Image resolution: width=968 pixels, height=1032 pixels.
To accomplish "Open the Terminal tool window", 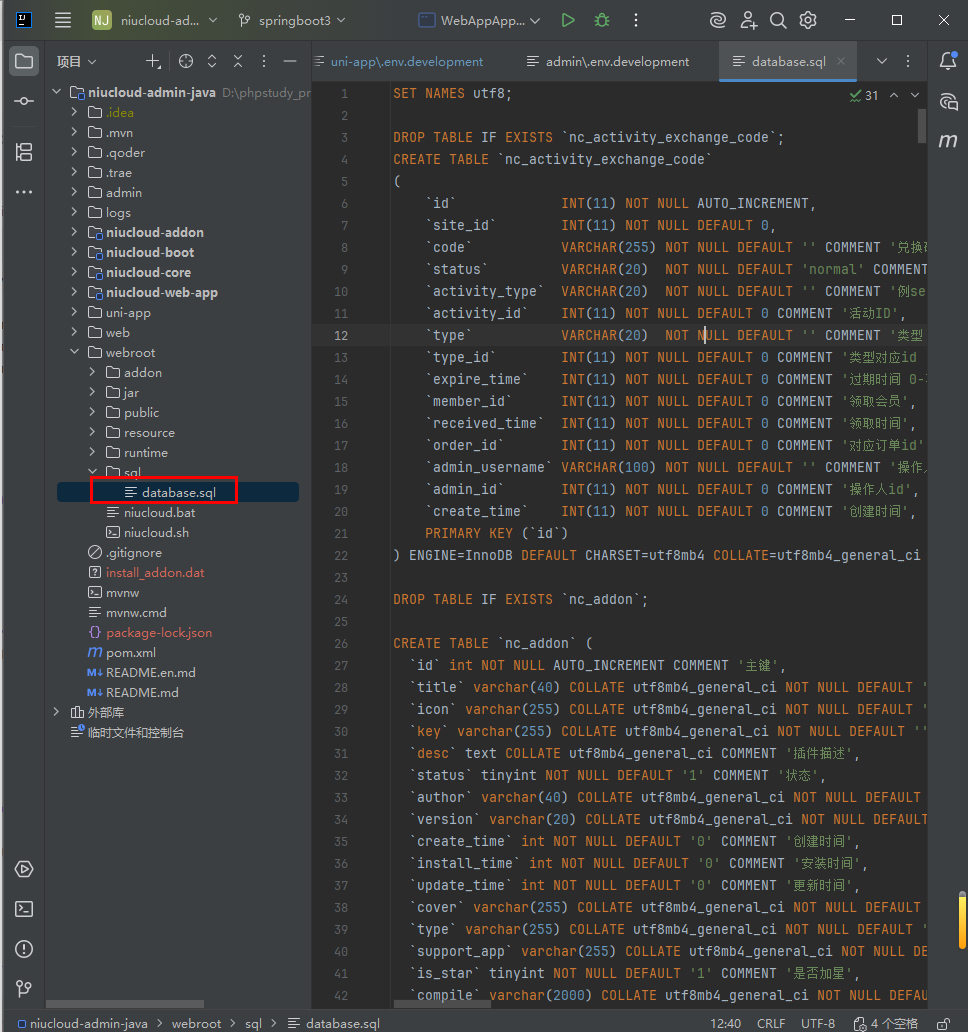I will pyautogui.click(x=24, y=909).
